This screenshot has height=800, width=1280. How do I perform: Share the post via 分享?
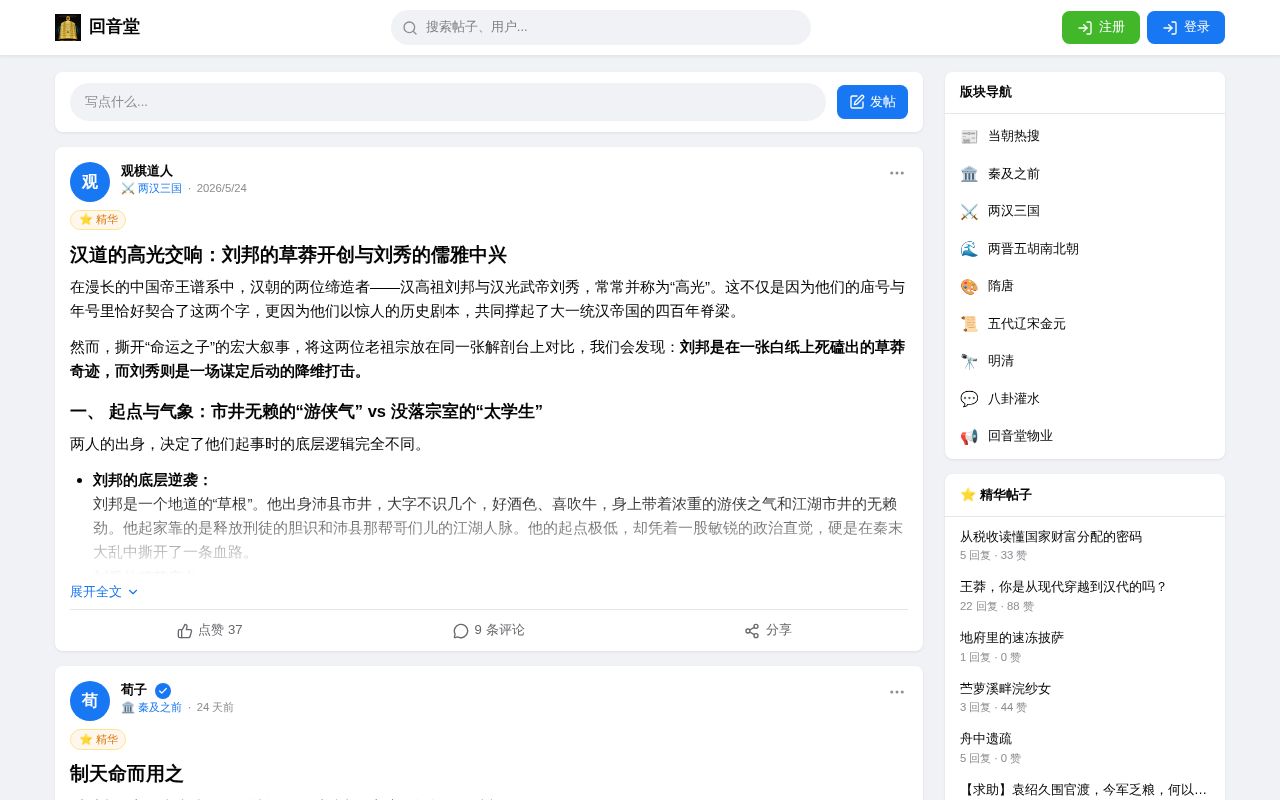point(768,630)
